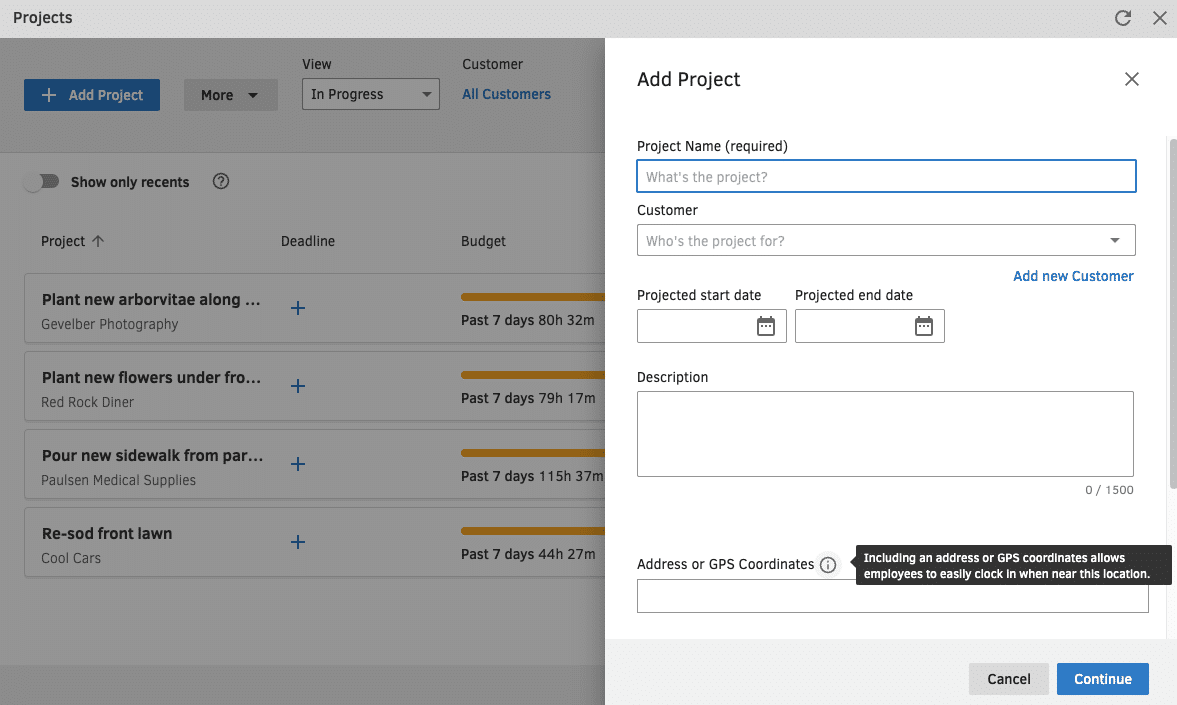
Task: Close the Projects window
Action: [x=1159, y=18]
